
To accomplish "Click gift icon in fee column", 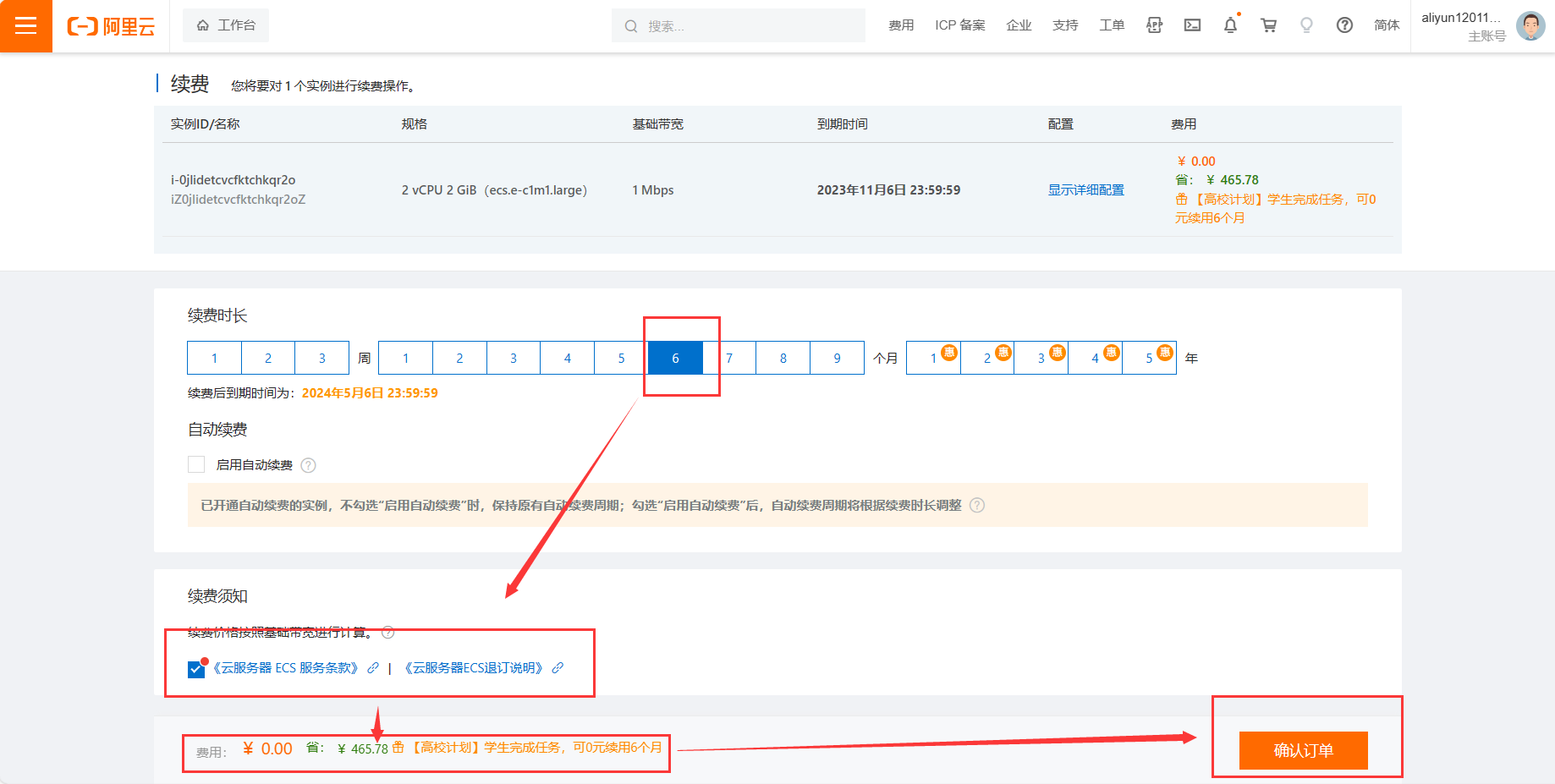I will pyautogui.click(x=1182, y=199).
